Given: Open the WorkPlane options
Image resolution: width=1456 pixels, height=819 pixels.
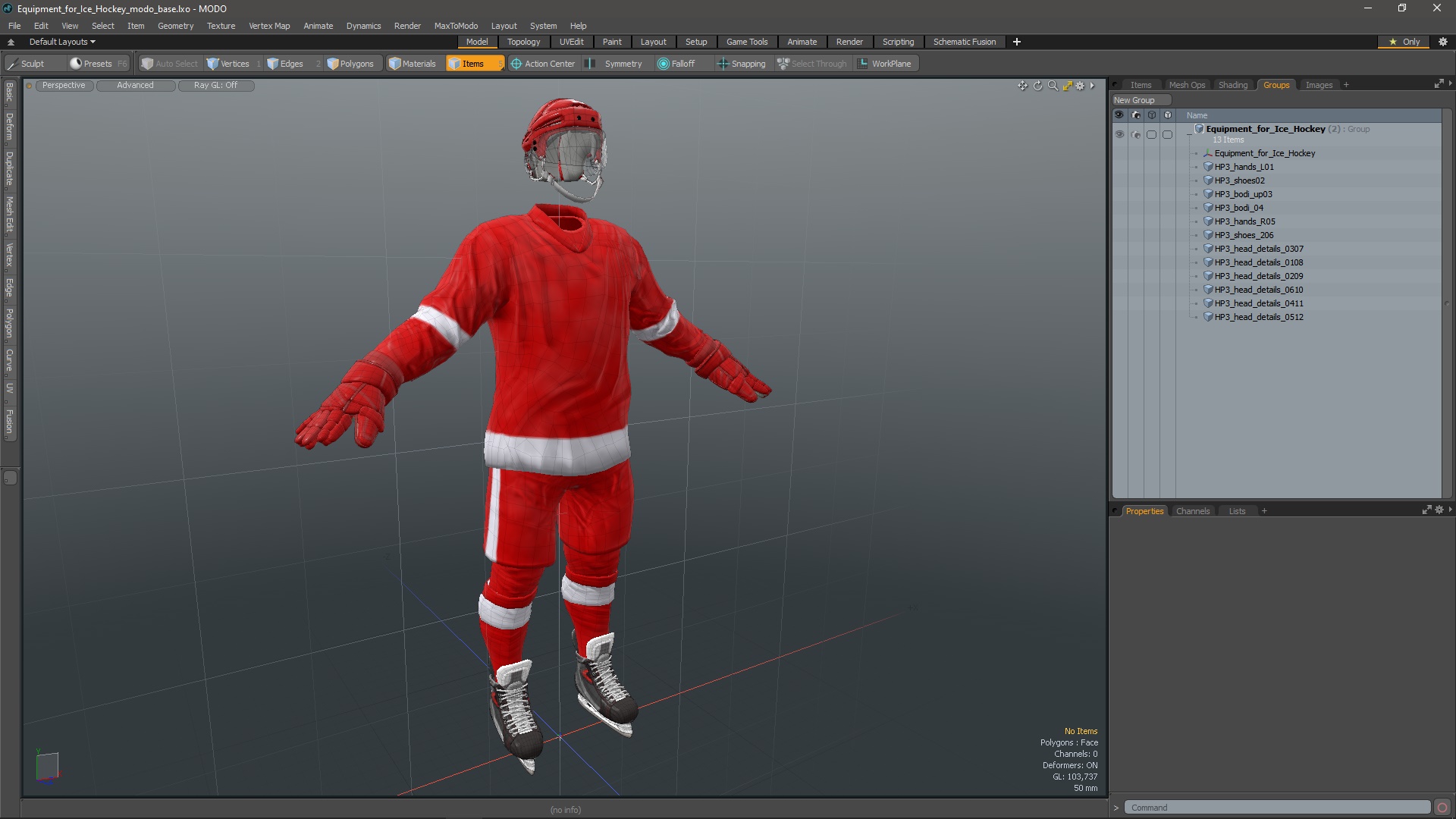Looking at the screenshot, I should (x=884, y=64).
